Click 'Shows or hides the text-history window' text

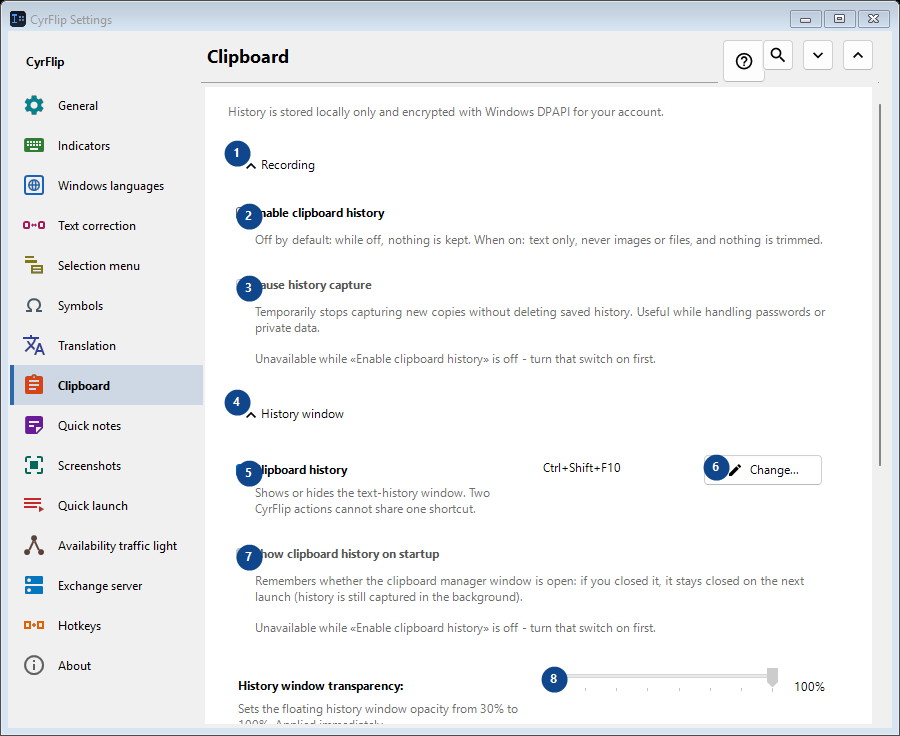[373, 501]
